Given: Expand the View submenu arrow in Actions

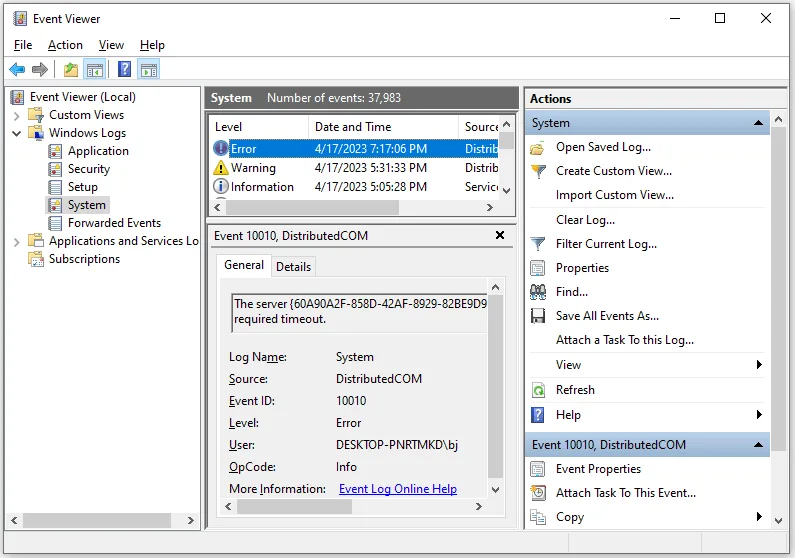Looking at the screenshot, I should pyautogui.click(x=758, y=364).
